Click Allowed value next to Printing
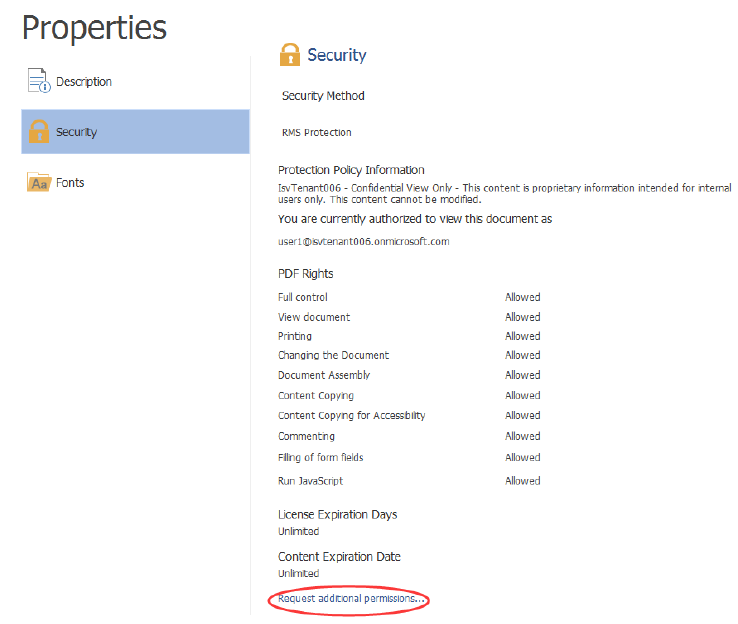 pos(522,336)
